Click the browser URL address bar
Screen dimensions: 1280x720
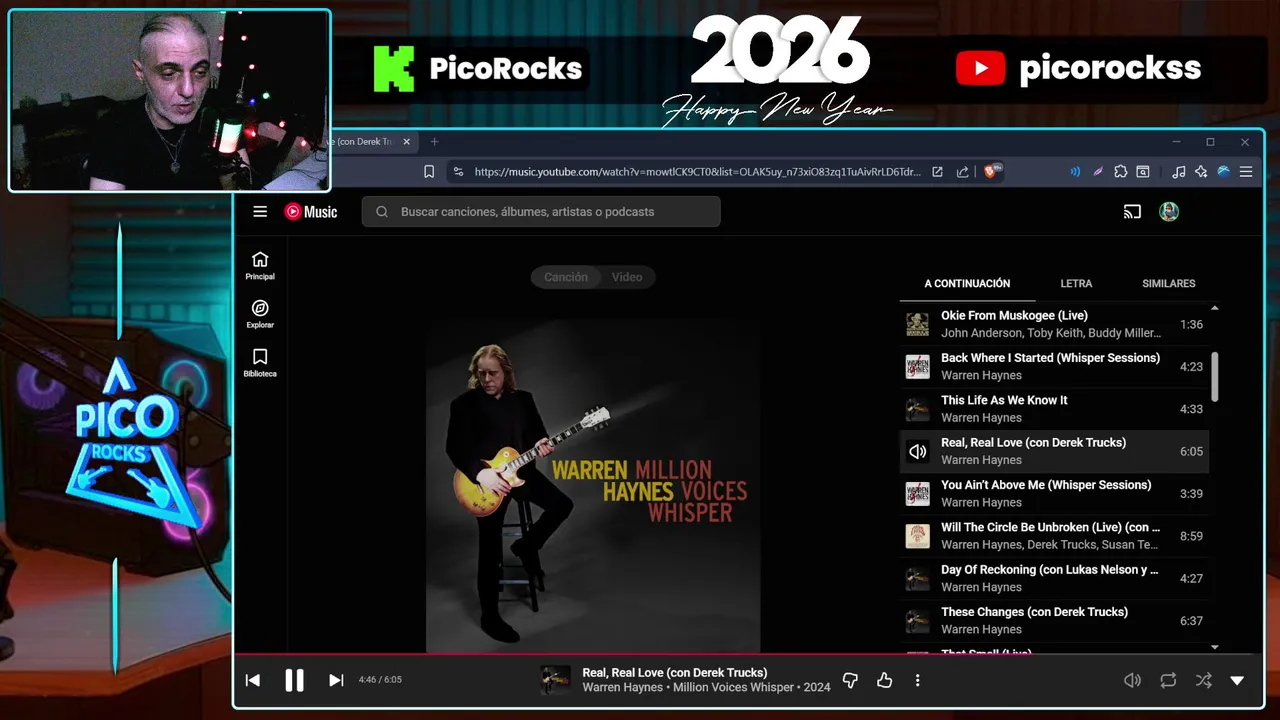[x=697, y=172]
